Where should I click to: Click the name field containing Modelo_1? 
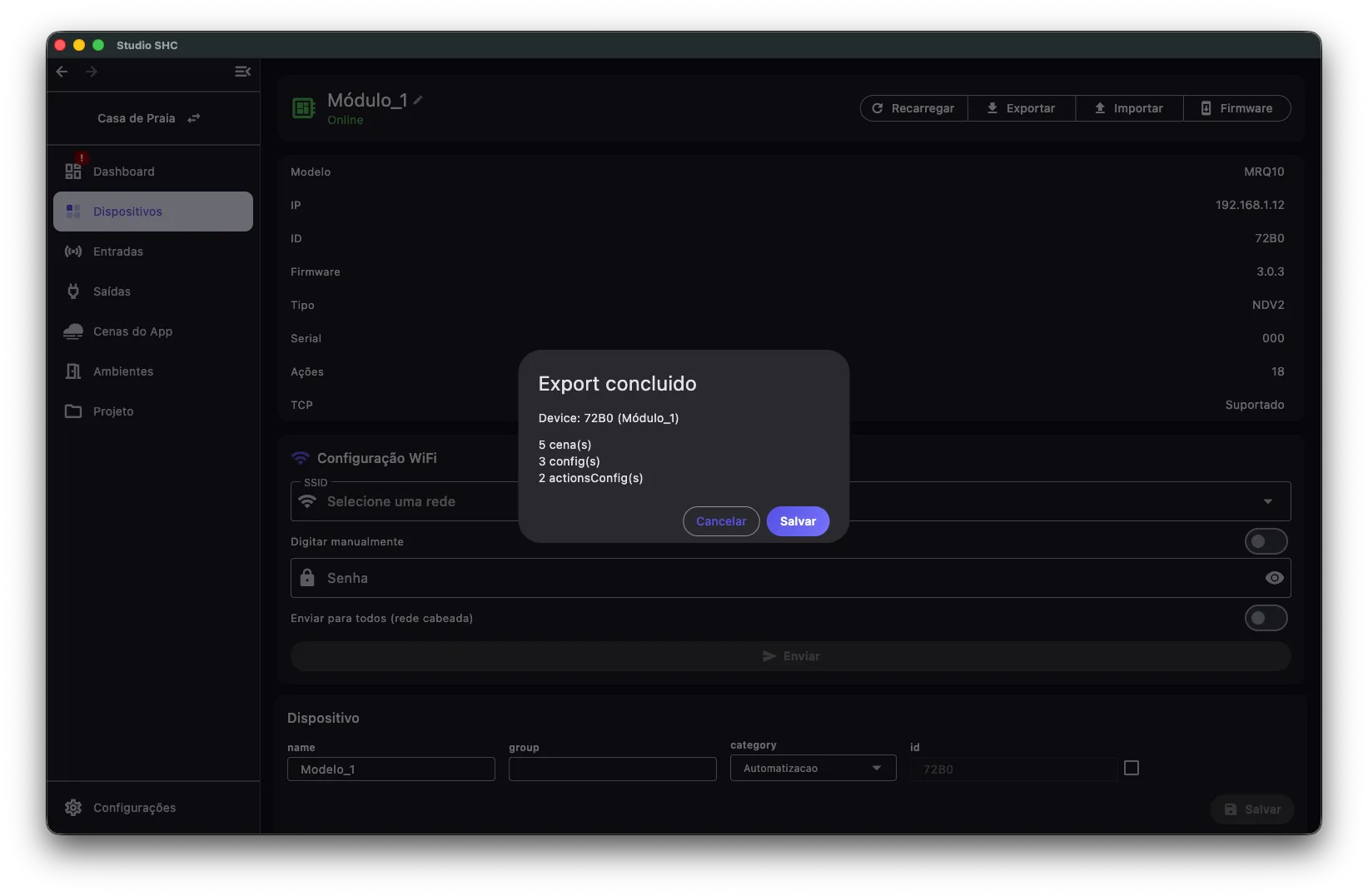coord(391,769)
